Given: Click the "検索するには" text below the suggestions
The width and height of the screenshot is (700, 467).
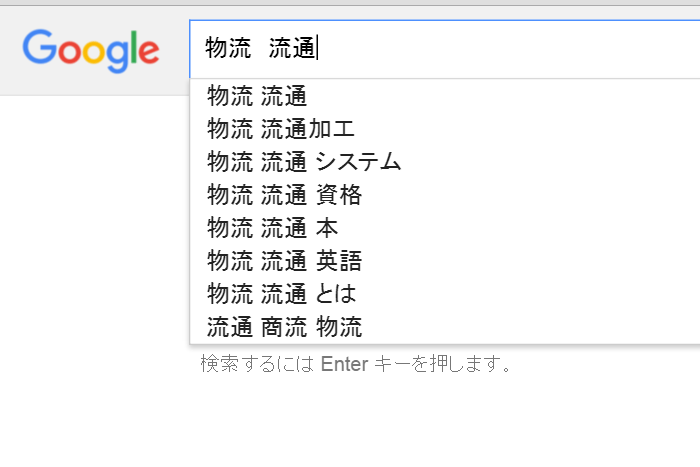Looking at the screenshot, I should (257, 363).
